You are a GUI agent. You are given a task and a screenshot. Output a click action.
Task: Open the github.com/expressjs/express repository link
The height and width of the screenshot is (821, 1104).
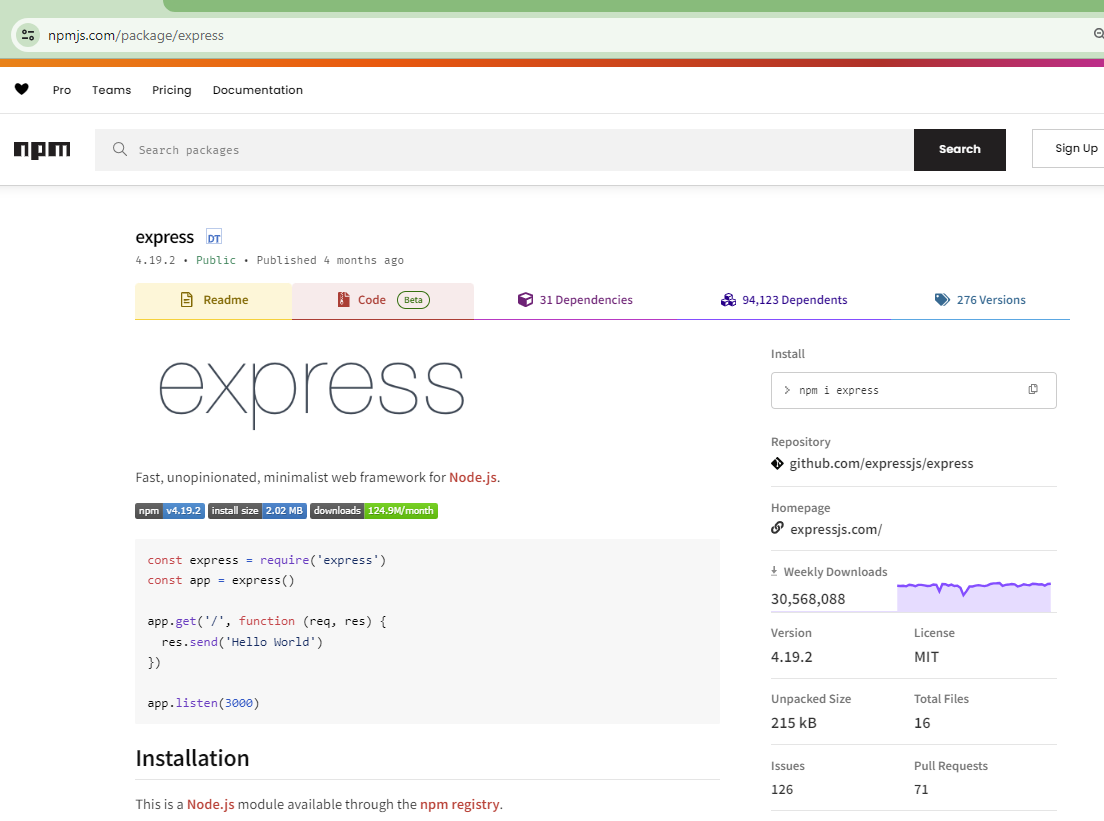click(x=881, y=463)
